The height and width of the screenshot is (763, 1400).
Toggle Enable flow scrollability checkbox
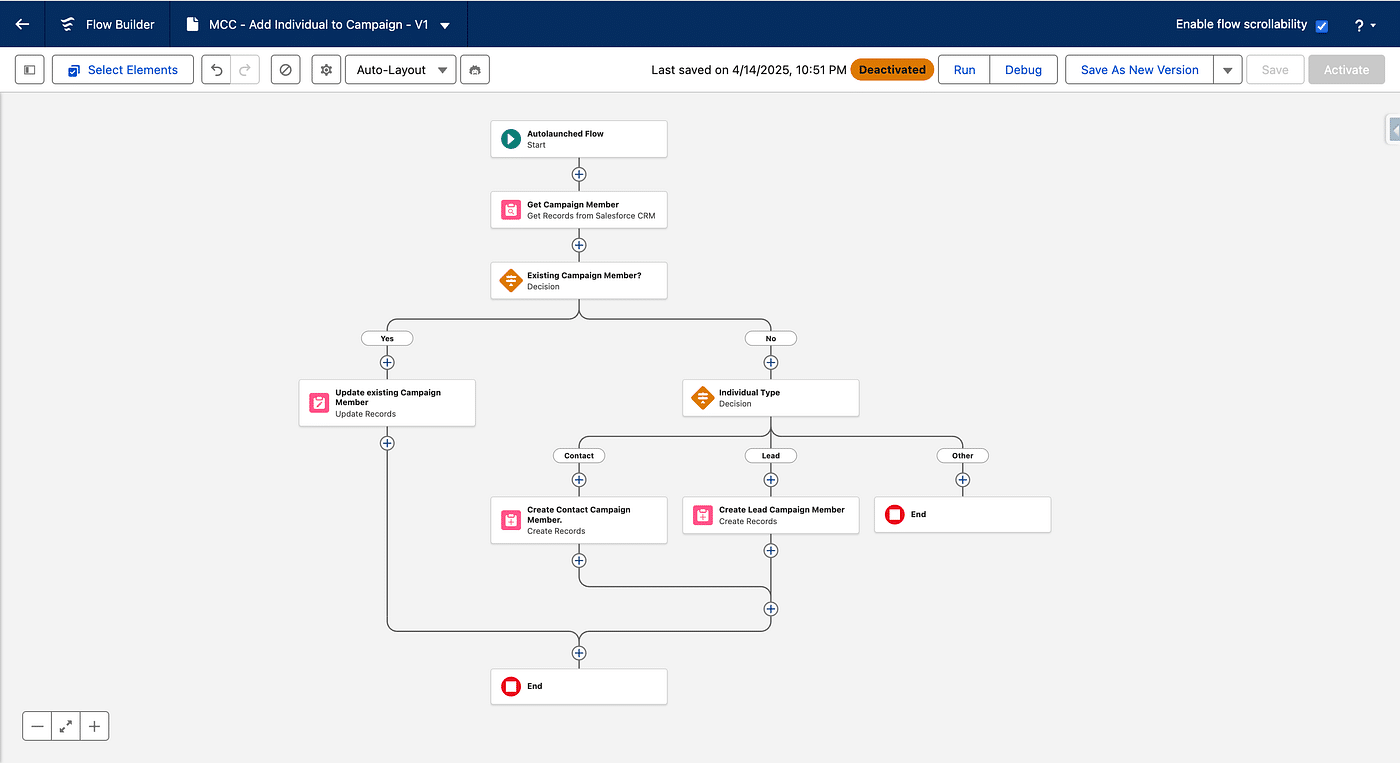click(x=1322, y=26)
